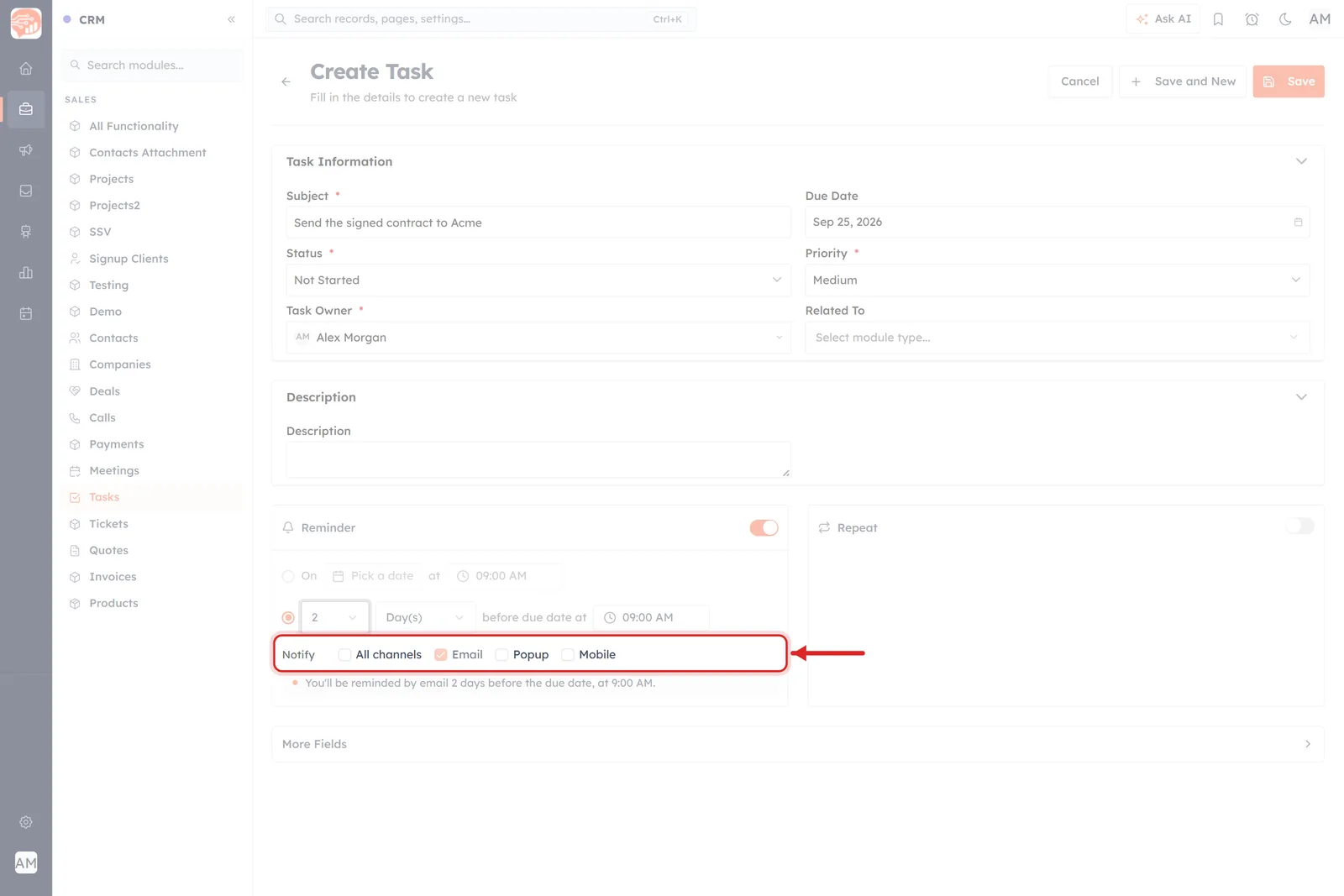
Task: Click the back arrow beside Create Task
Action: (286, 81)
